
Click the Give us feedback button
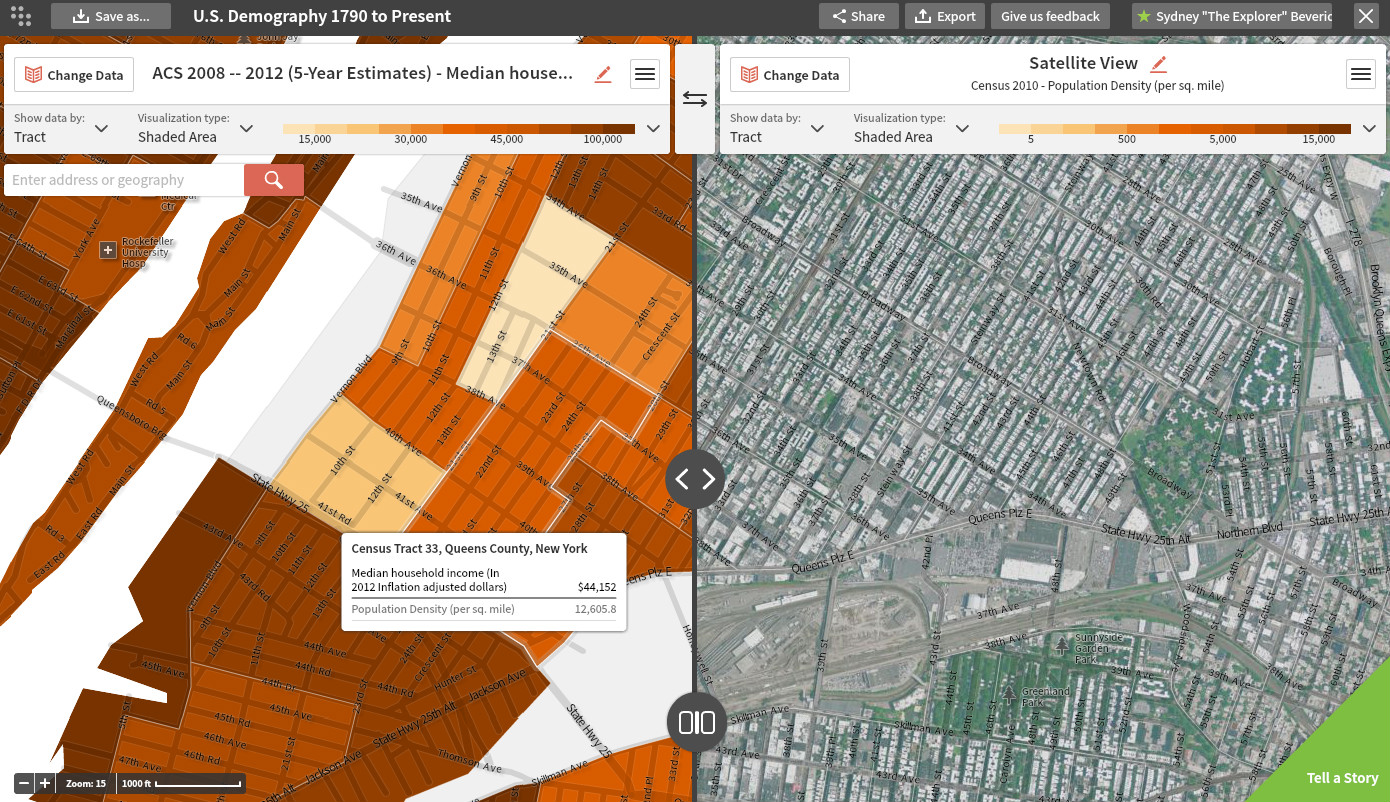pos(1050,16)
